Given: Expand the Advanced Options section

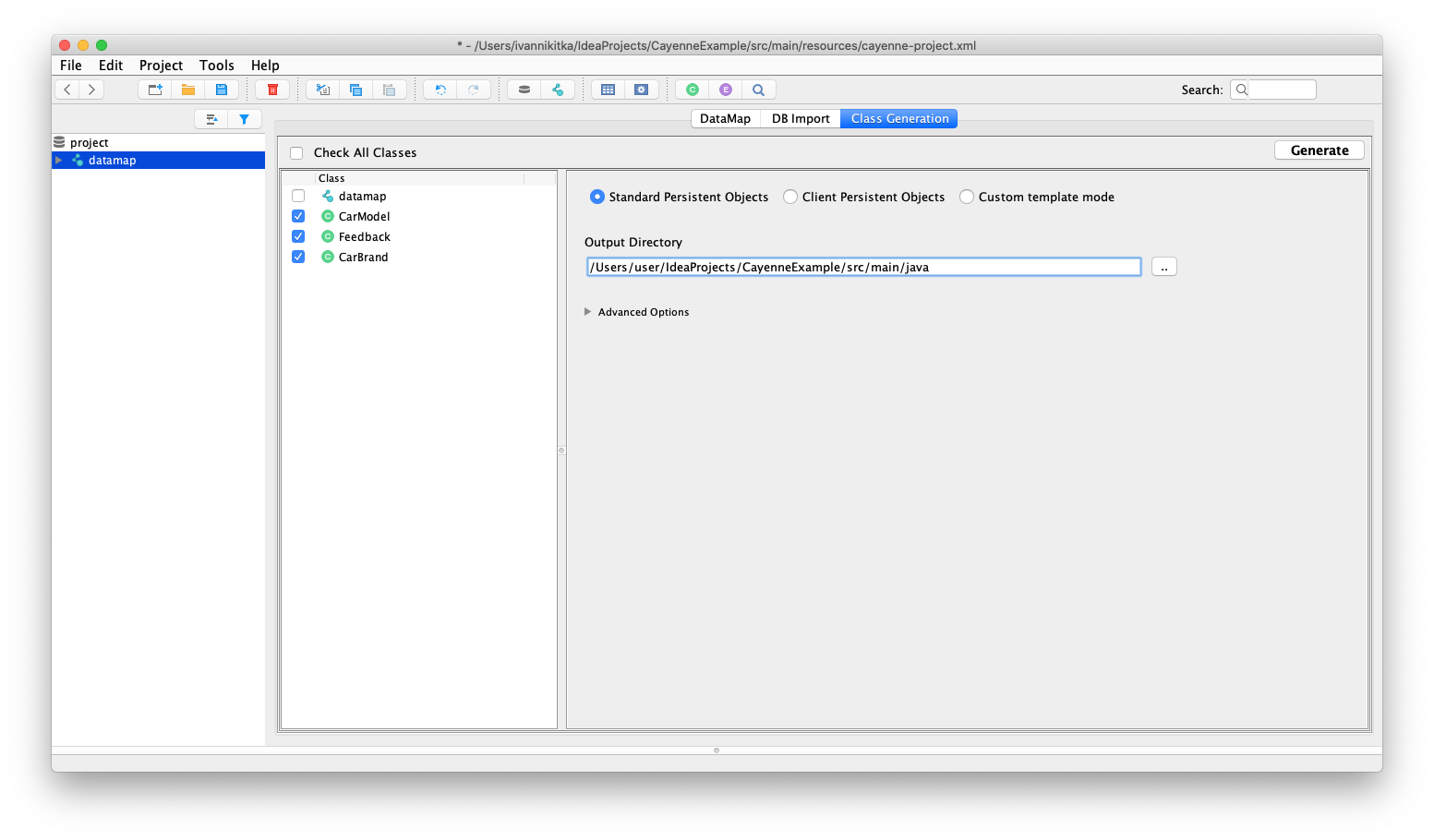Looking at the screenshot, I should click(588, 312).
